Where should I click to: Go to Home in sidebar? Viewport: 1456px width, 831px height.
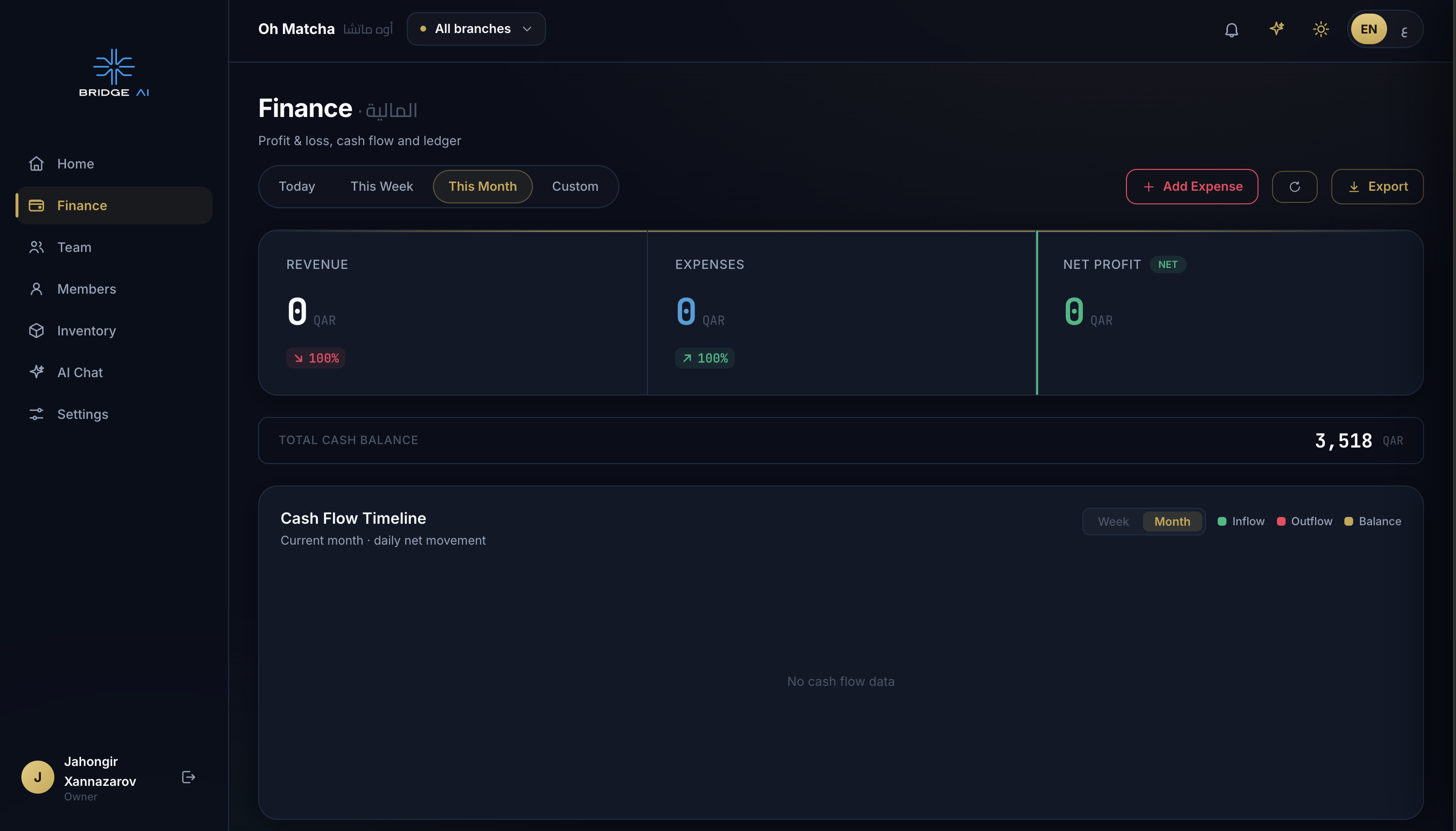[114, 164]
